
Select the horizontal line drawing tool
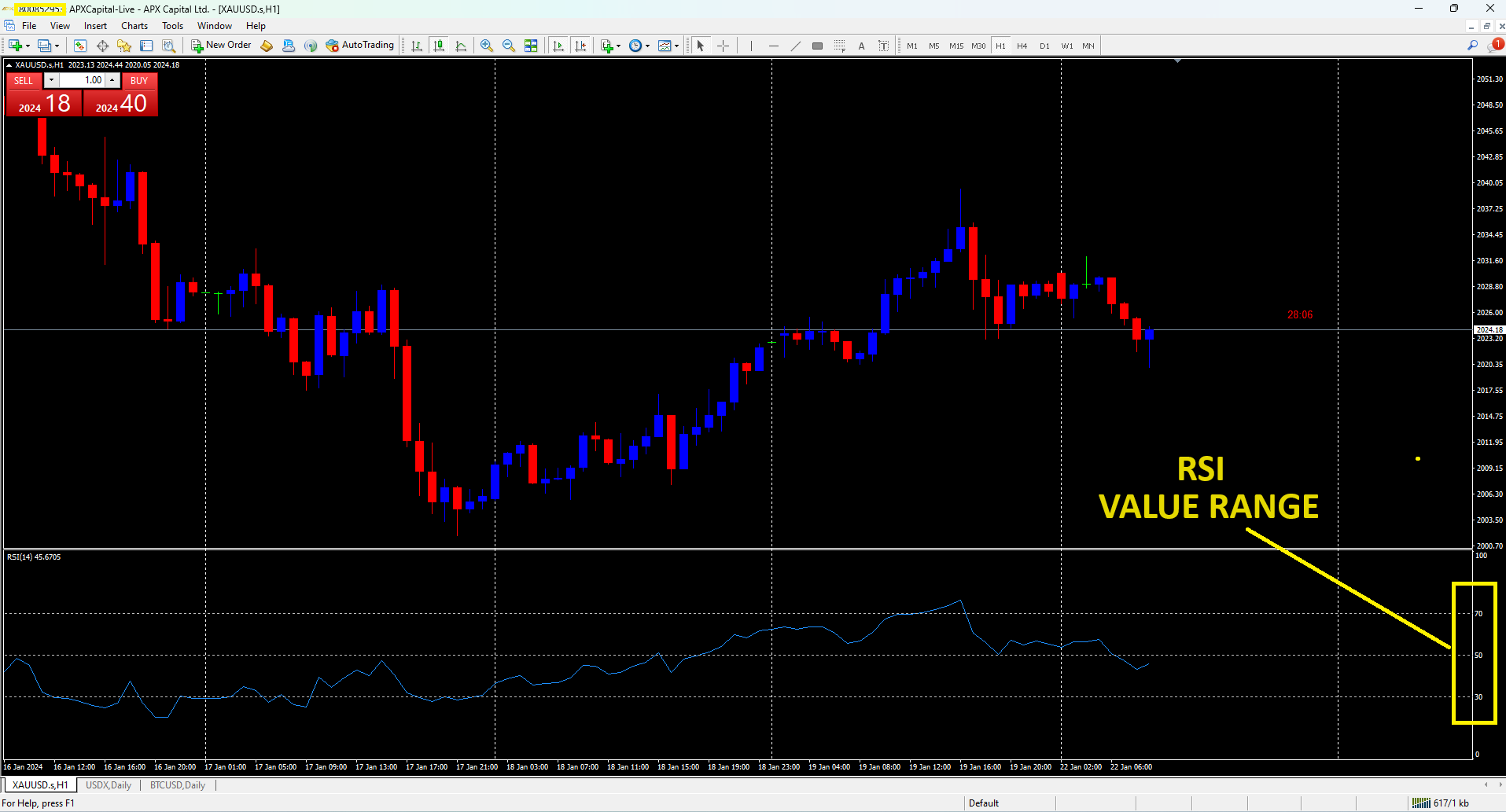(x=774, y=45)
